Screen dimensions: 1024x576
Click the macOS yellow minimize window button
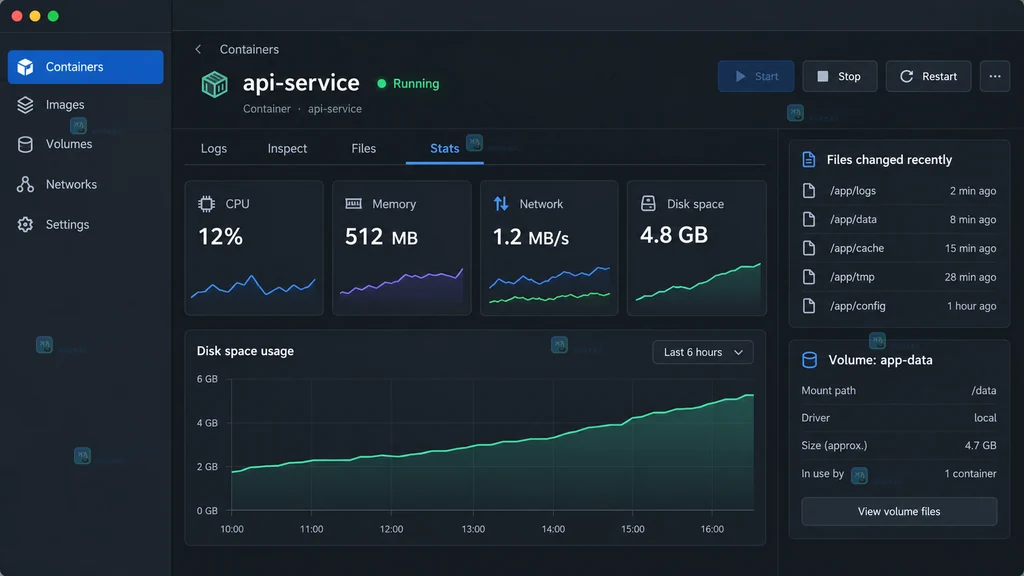(35, 16)
